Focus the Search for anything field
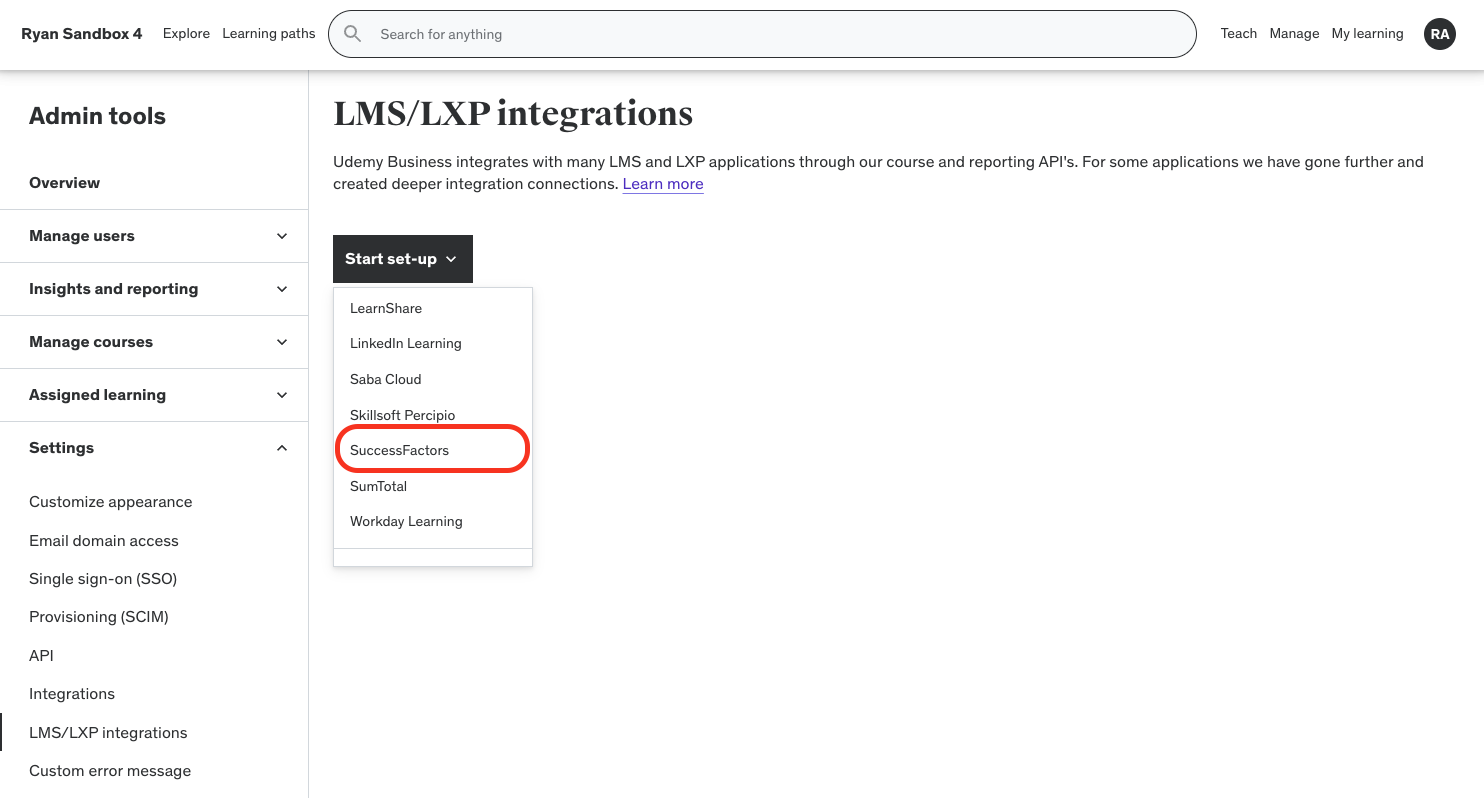Screen dimensions: 1484x798 pos(762,34)
